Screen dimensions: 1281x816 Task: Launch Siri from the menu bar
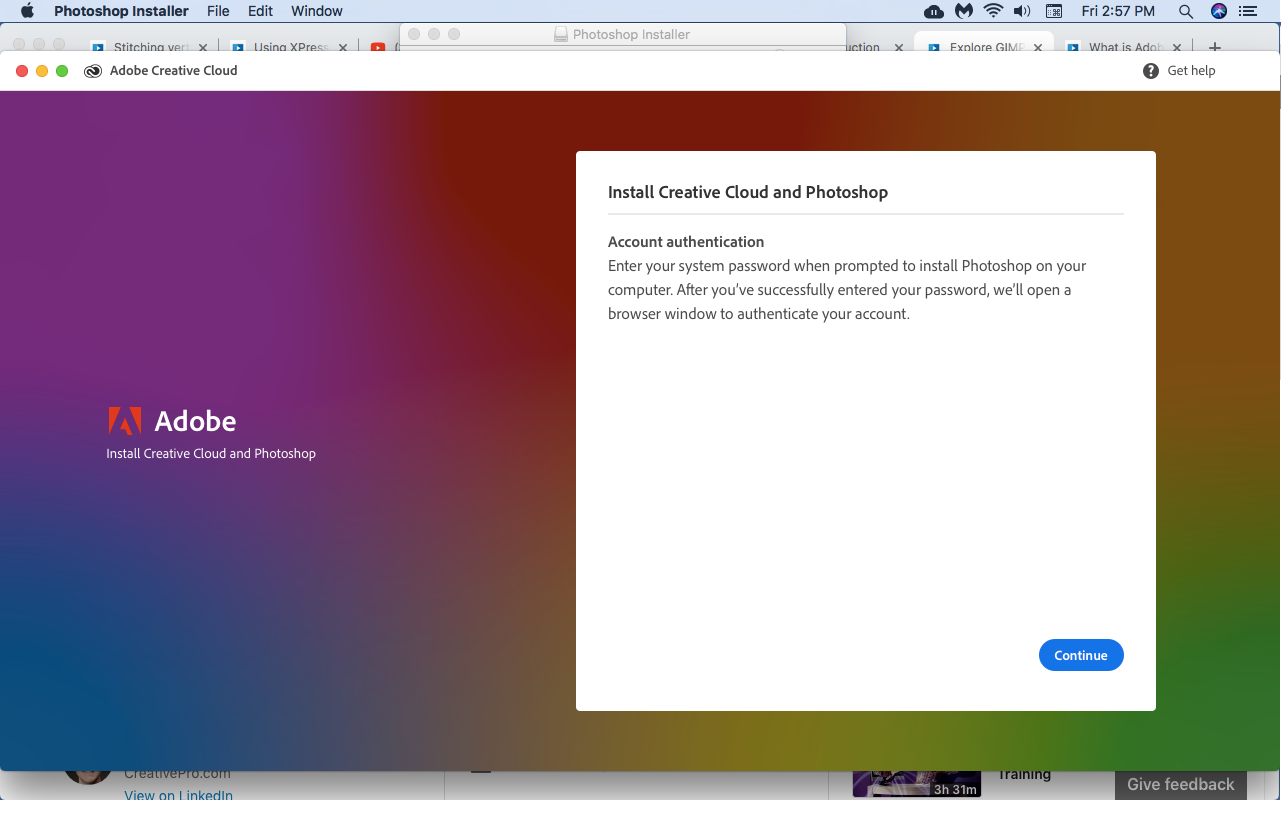1218,11
